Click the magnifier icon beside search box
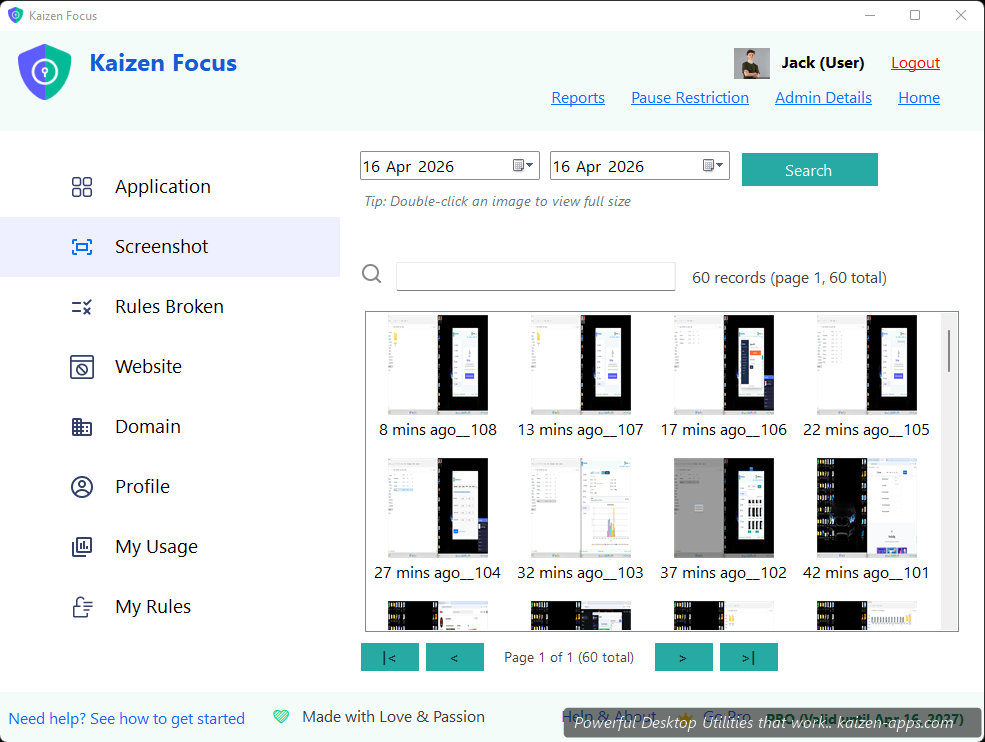The image size is (985, 742). click(372, 275)
